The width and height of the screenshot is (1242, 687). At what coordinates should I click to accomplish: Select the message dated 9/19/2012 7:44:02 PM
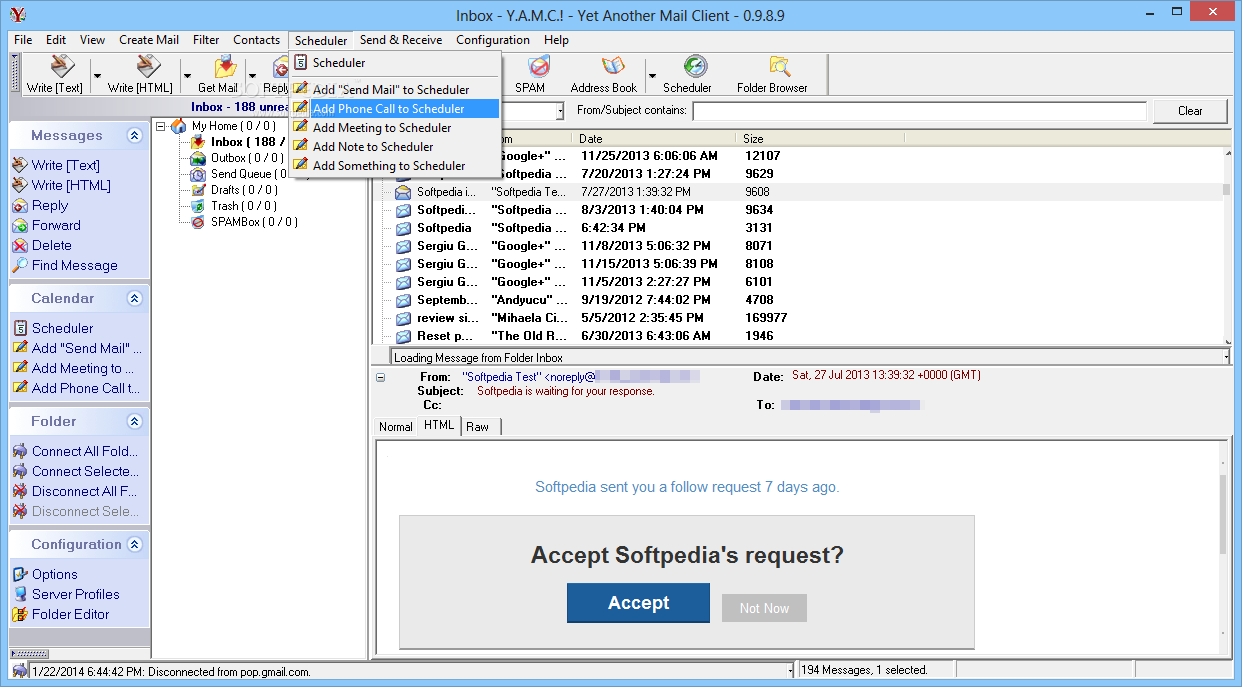coord(800,300)
